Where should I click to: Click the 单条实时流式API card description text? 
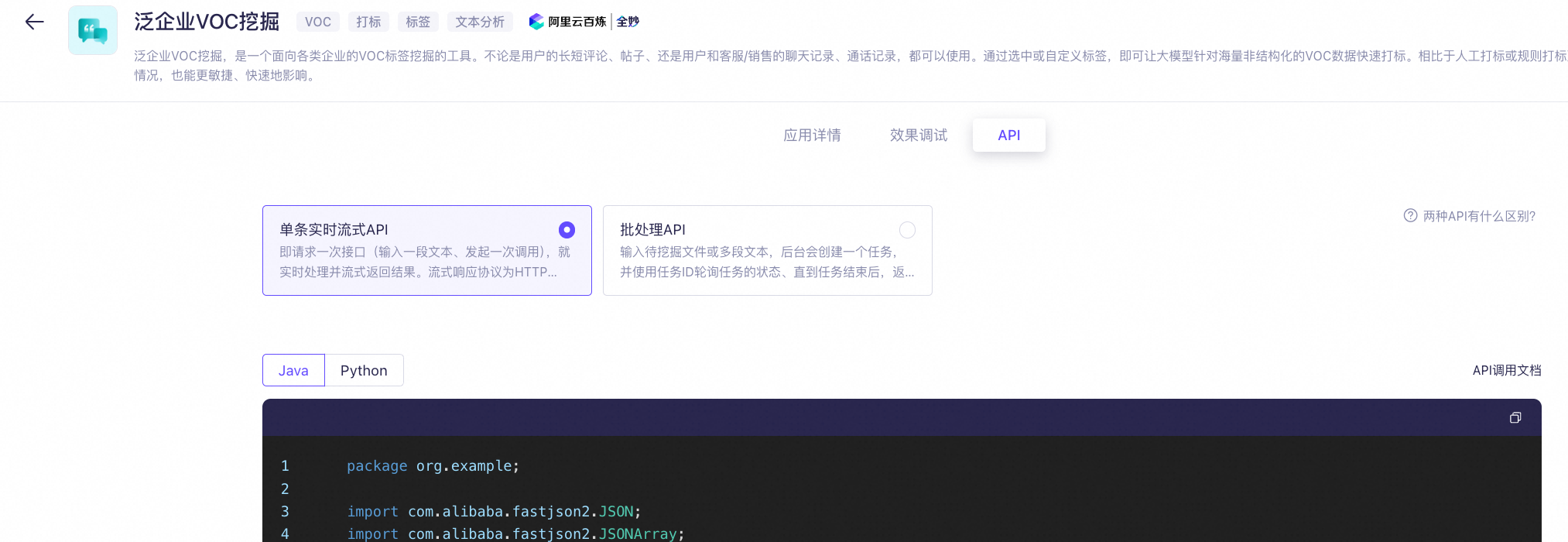425,262
